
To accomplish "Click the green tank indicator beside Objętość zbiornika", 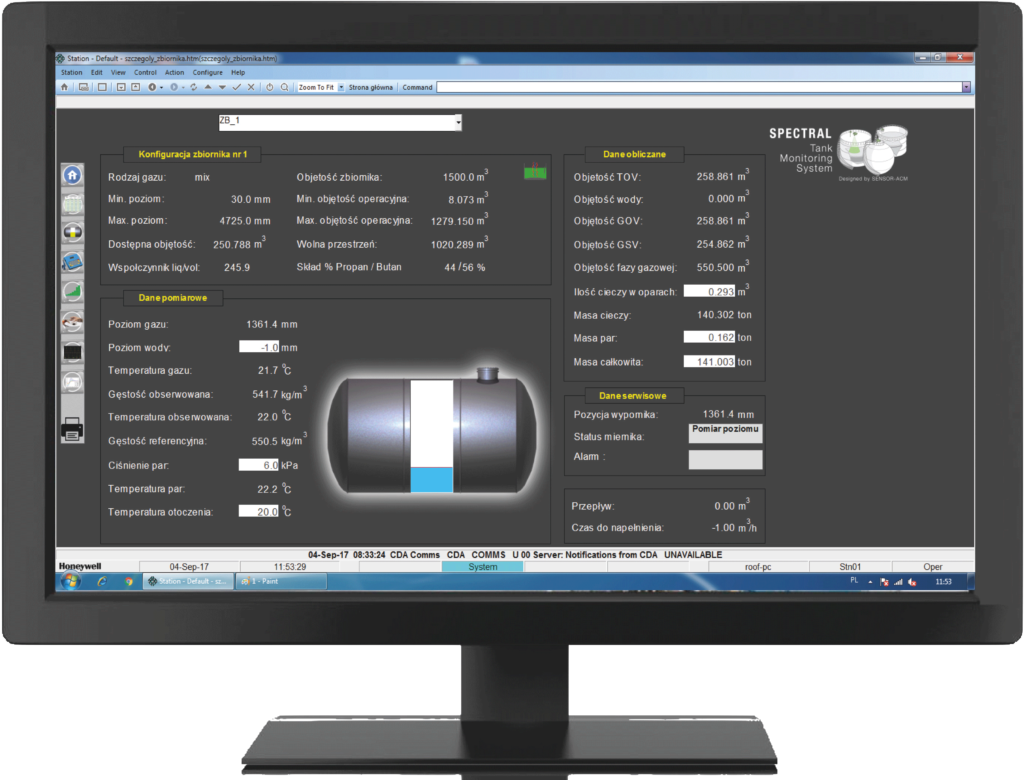I will [535, 172].
